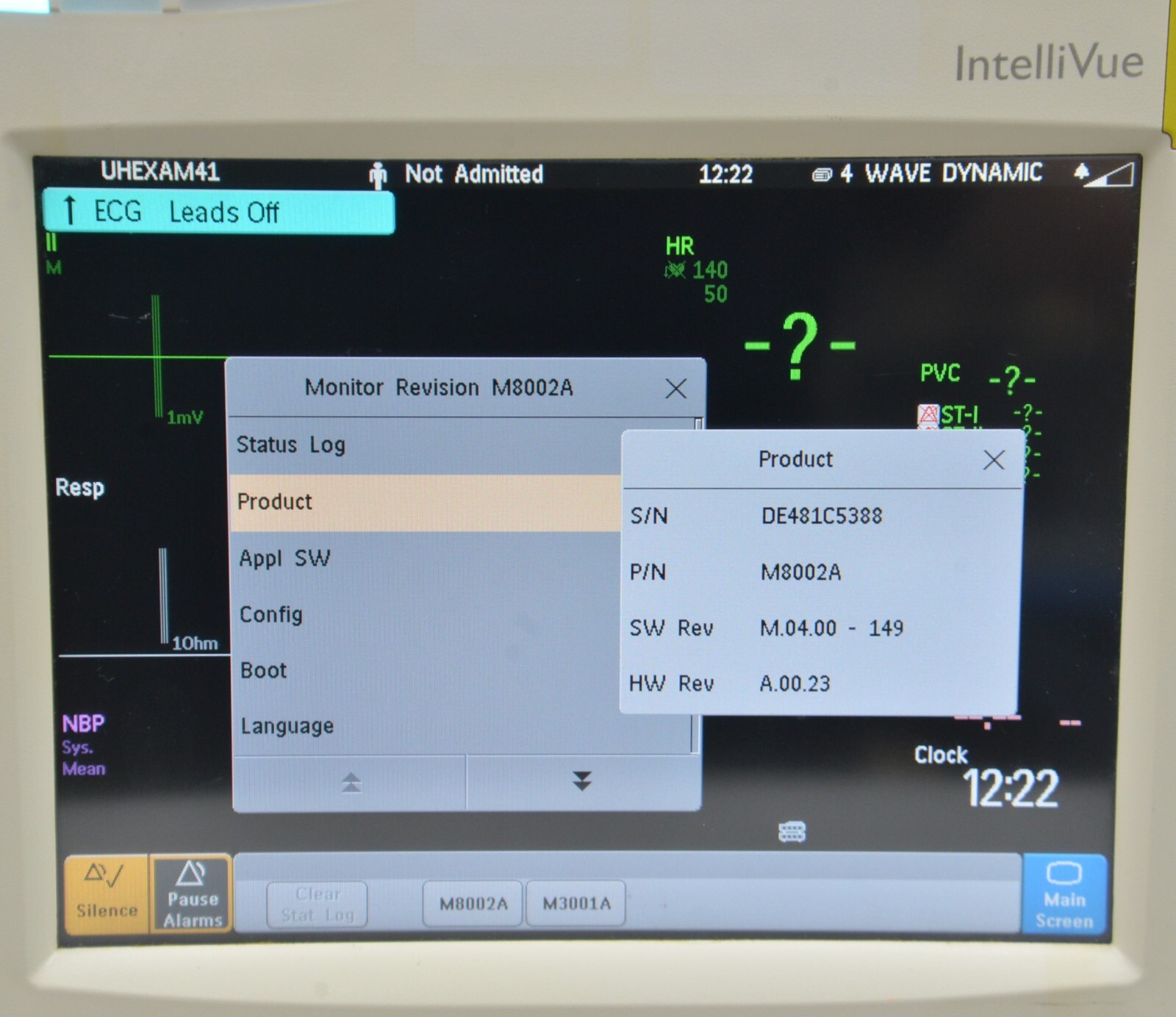Image resolution: width=1176 pixels, height=1017 pixels.
Task: Select the Language menu entry
Action: tap(462, 726)
